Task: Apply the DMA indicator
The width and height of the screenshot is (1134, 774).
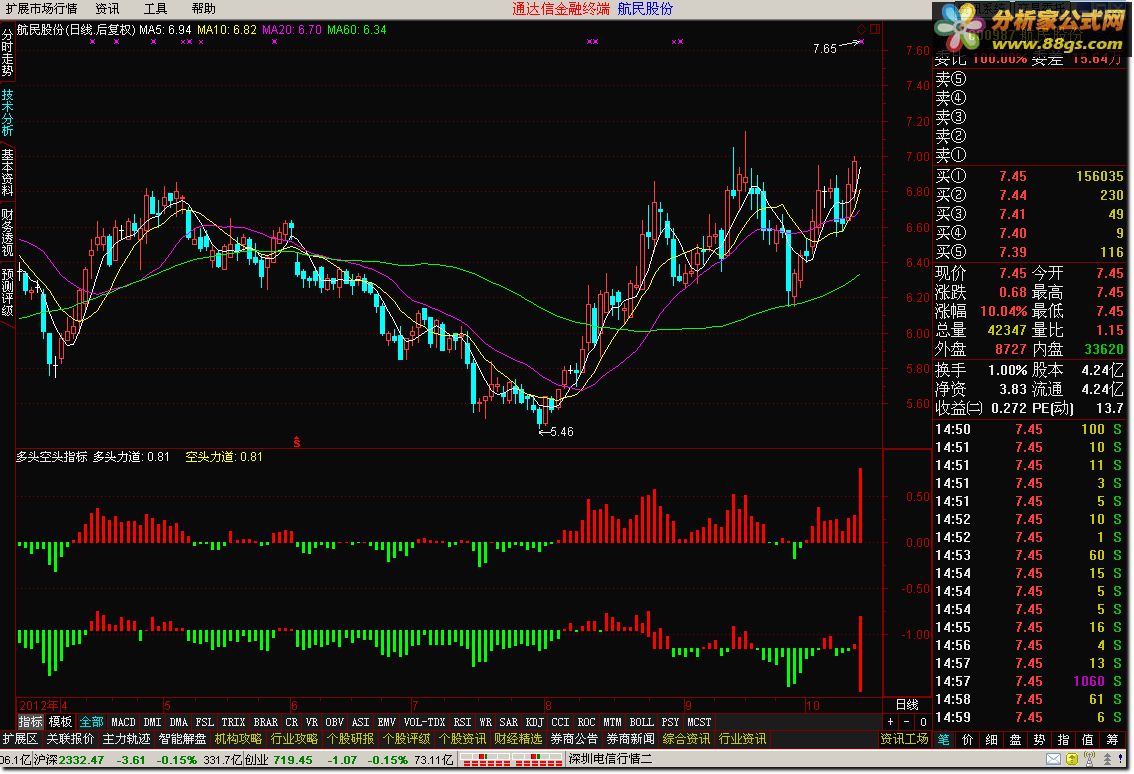Action: pyautogui.click(x=179, y=722)
